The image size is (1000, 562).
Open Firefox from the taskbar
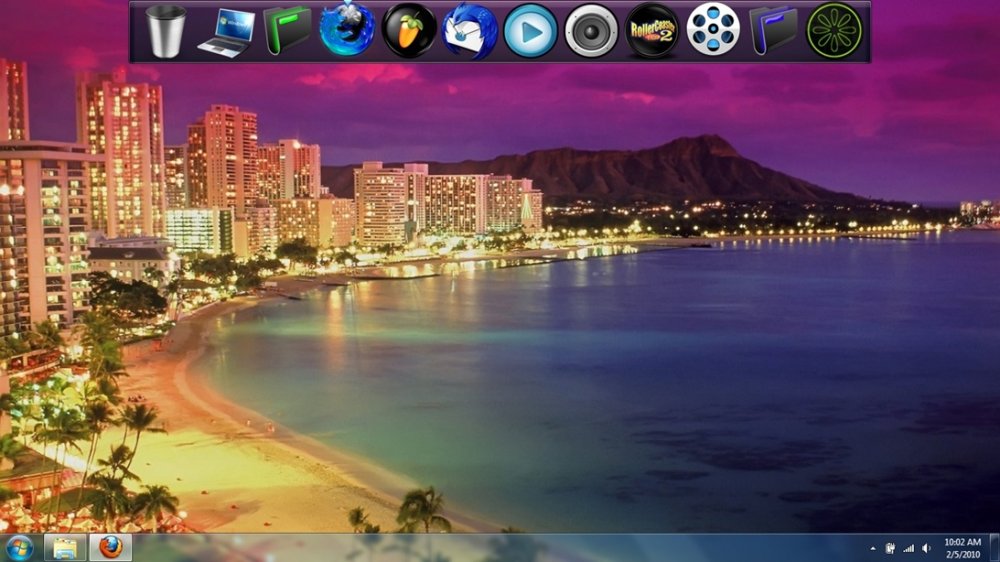point(110,548)
